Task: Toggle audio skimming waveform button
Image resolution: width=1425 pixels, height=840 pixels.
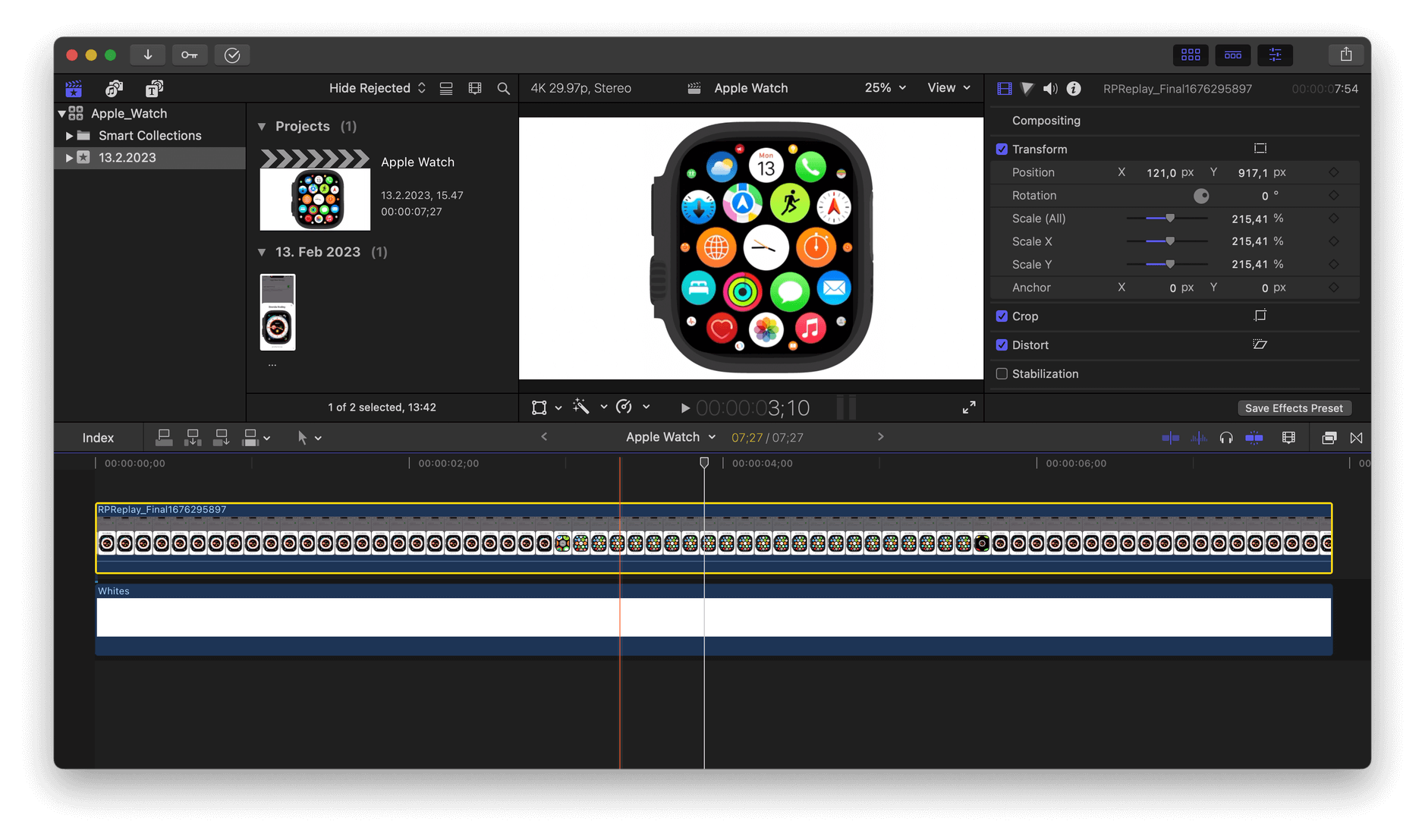Action: (1199, 438)
